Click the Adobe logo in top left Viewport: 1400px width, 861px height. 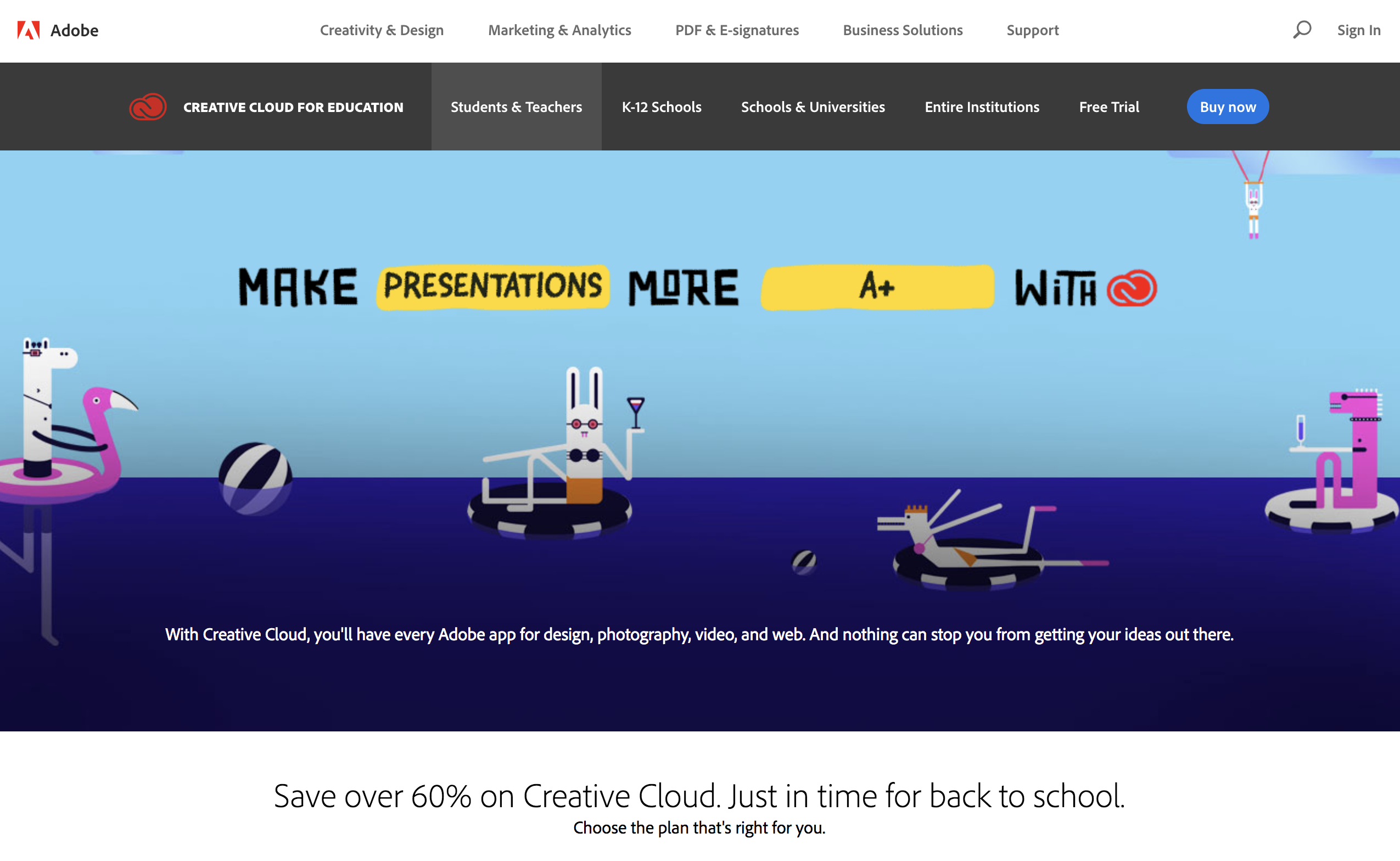pos(27,30)
